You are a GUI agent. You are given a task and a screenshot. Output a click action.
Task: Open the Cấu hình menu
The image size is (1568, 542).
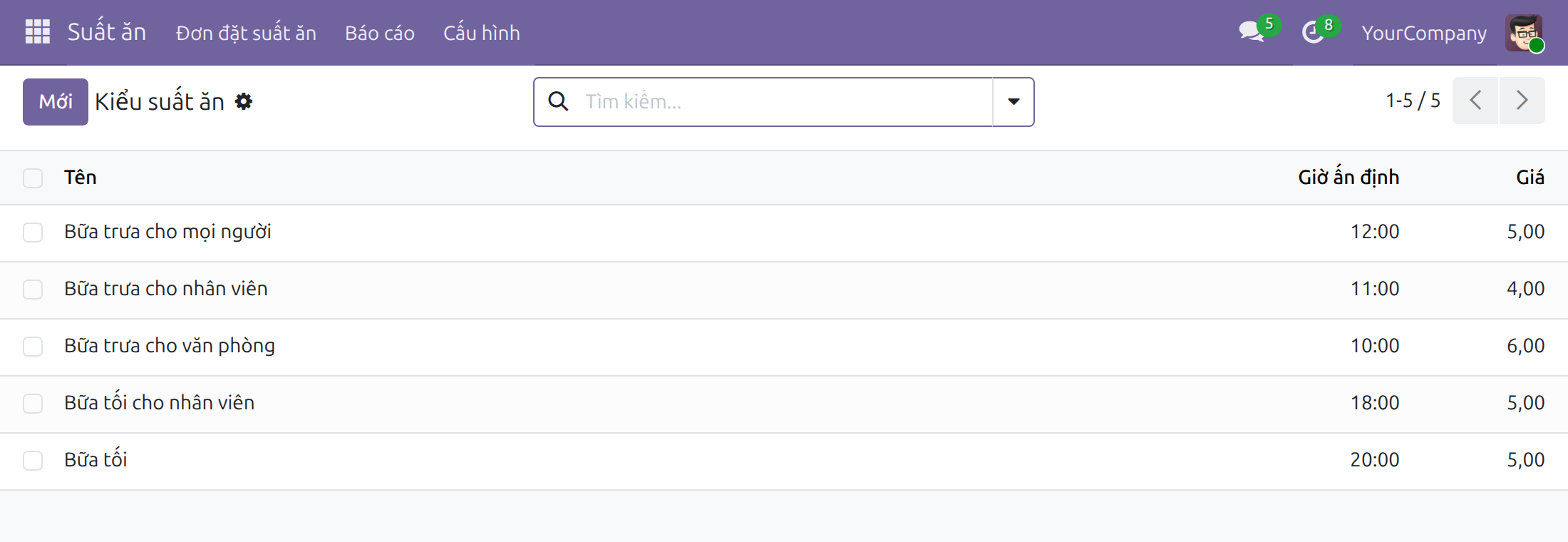[482, 33]
